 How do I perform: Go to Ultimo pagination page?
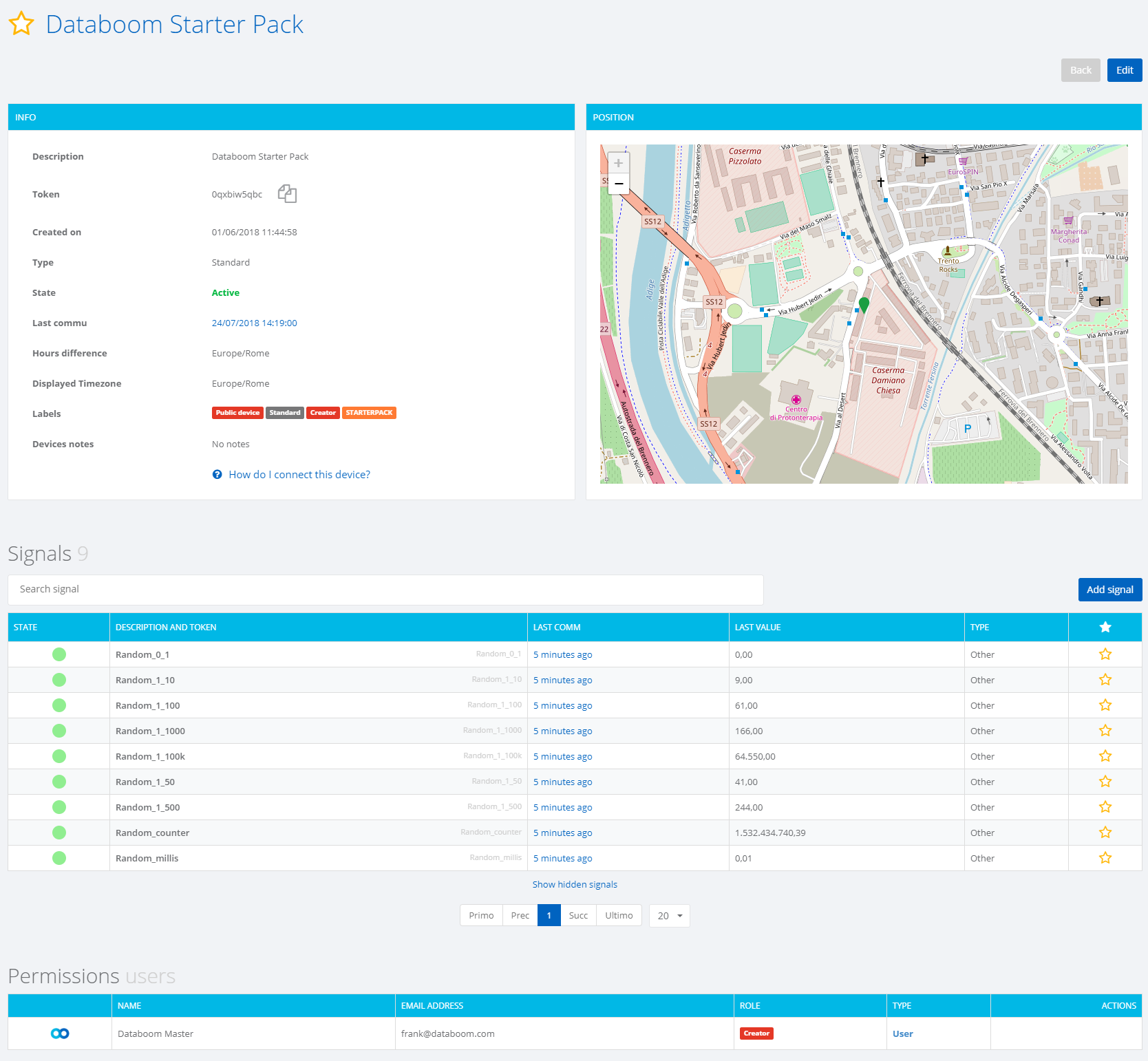tap(619, 916)
